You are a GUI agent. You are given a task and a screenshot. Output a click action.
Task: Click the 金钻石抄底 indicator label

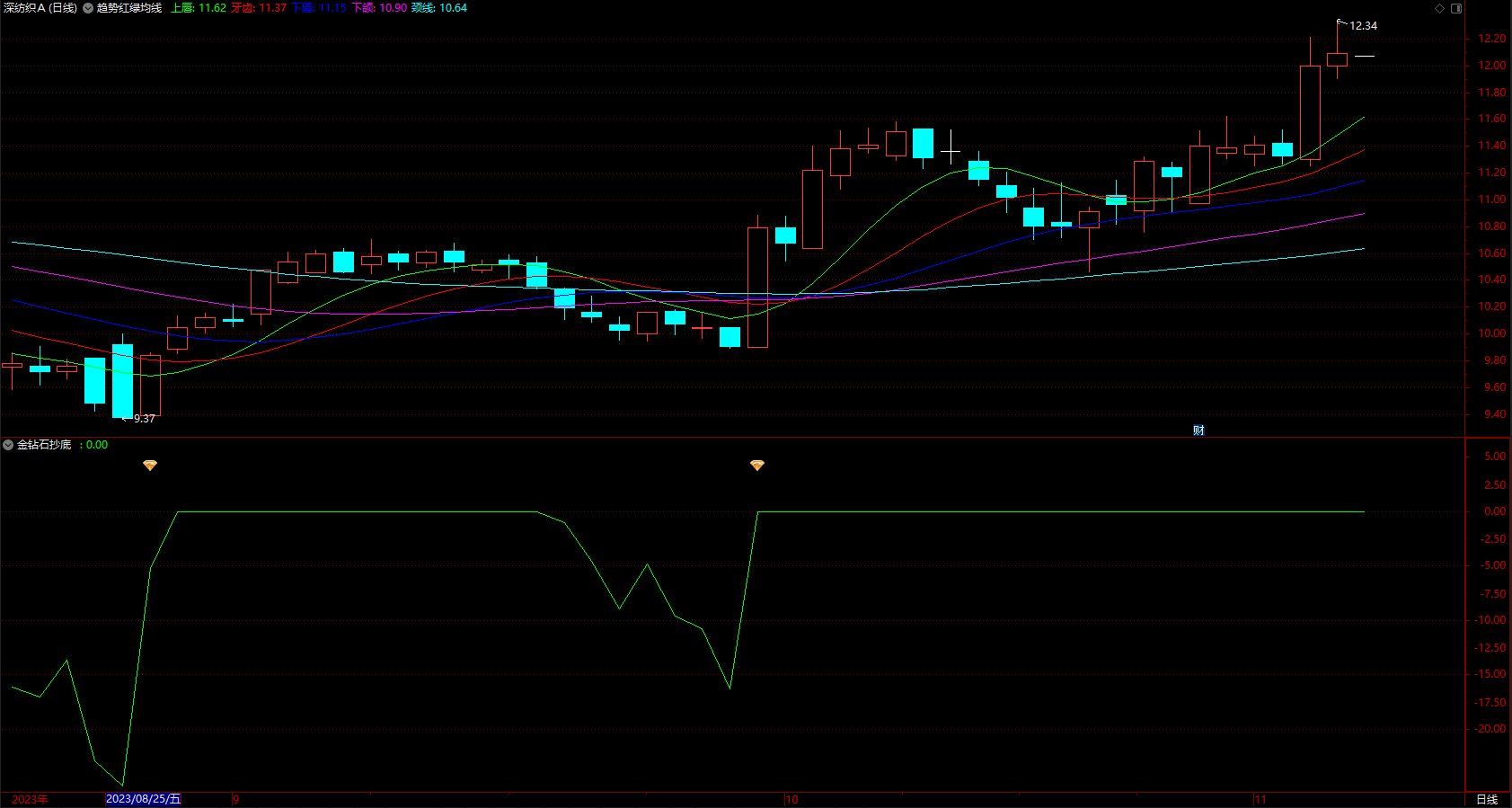[x=44, y=445]
